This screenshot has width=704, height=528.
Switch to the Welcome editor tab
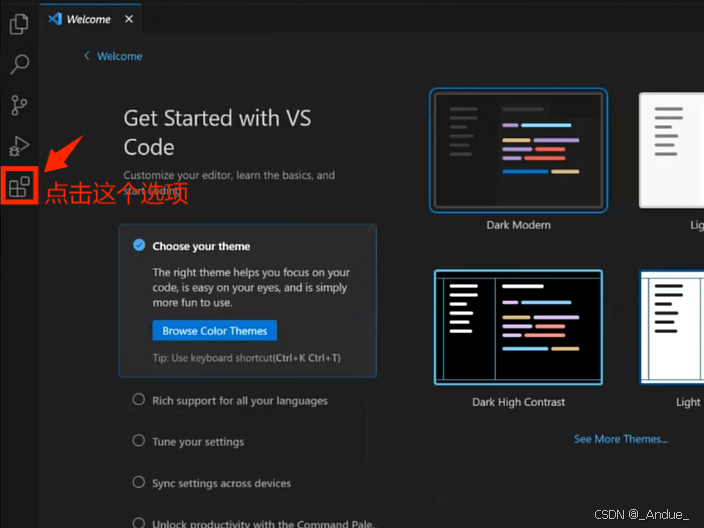point(90,18)
